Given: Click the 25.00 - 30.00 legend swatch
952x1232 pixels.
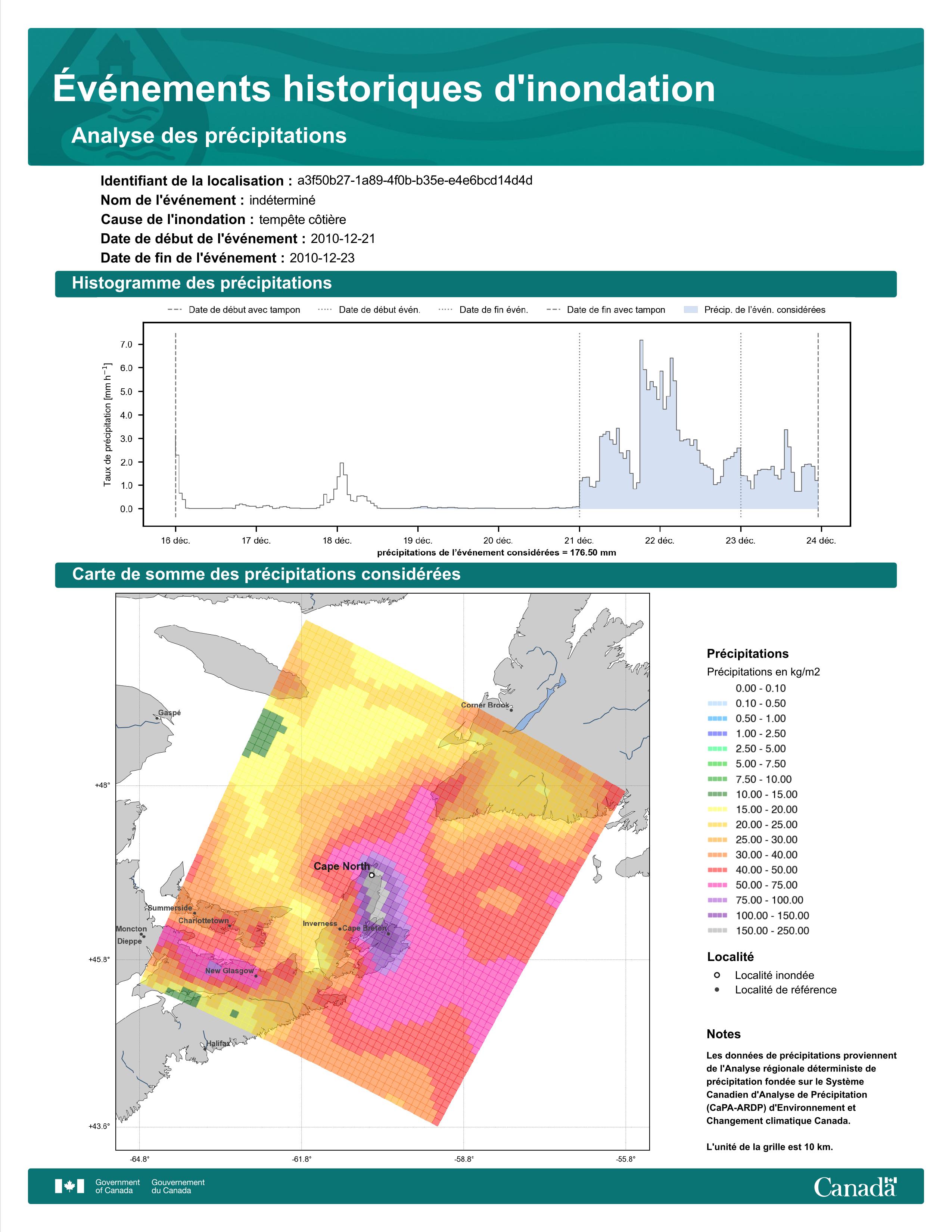Looking at the screenshot, I should click(717, 839).
